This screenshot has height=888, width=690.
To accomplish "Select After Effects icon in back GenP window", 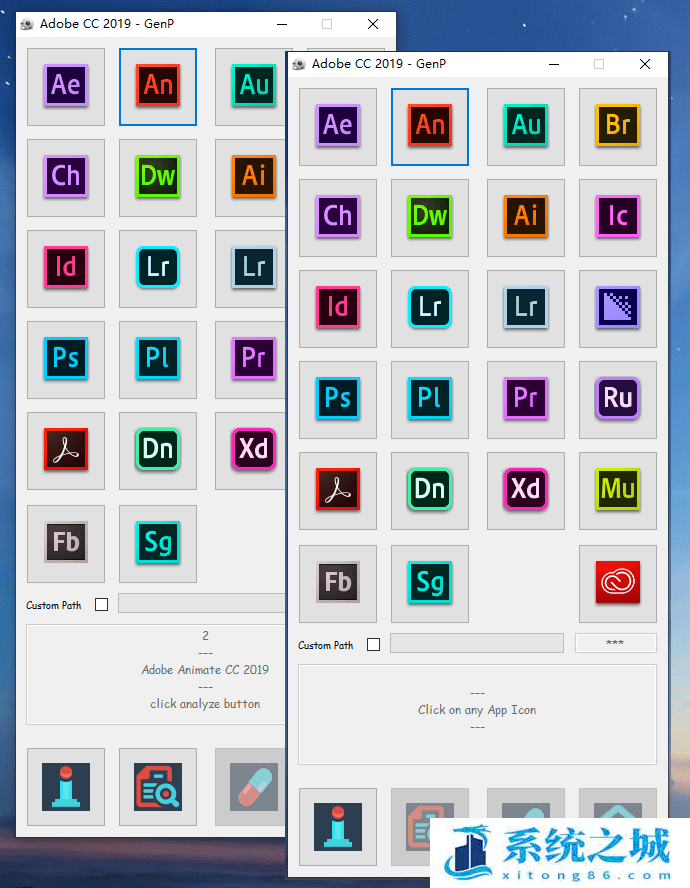I will [66, 87].
